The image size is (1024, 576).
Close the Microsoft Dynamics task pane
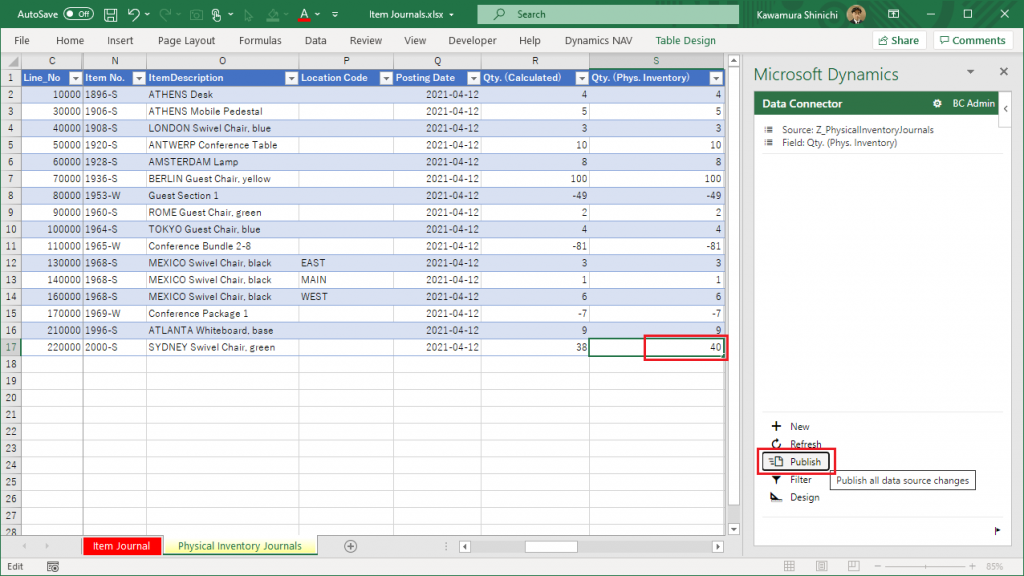pyautogui.click(x=1004, y=71)
